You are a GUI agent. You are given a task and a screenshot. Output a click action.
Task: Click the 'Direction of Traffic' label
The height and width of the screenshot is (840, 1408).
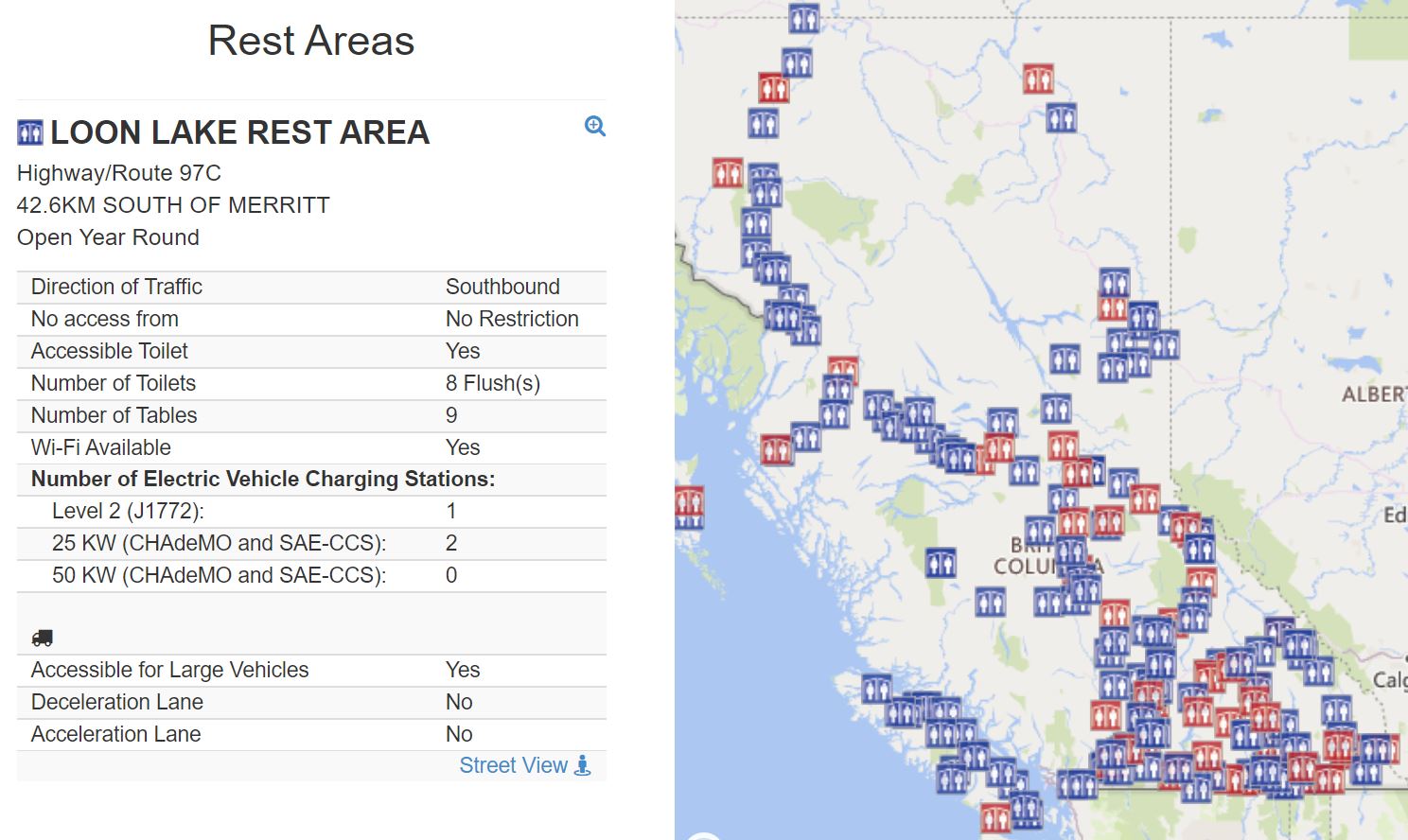116,287
